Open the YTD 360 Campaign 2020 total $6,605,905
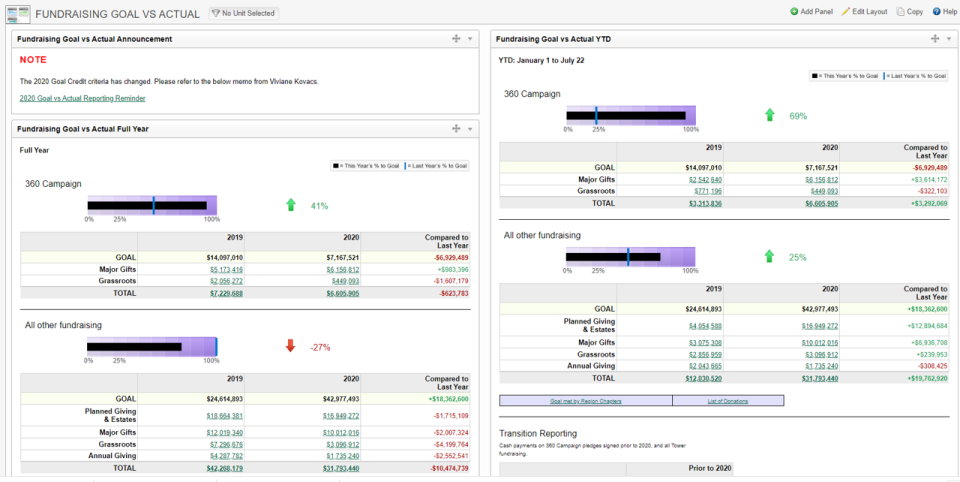 (x=822, y=203)
